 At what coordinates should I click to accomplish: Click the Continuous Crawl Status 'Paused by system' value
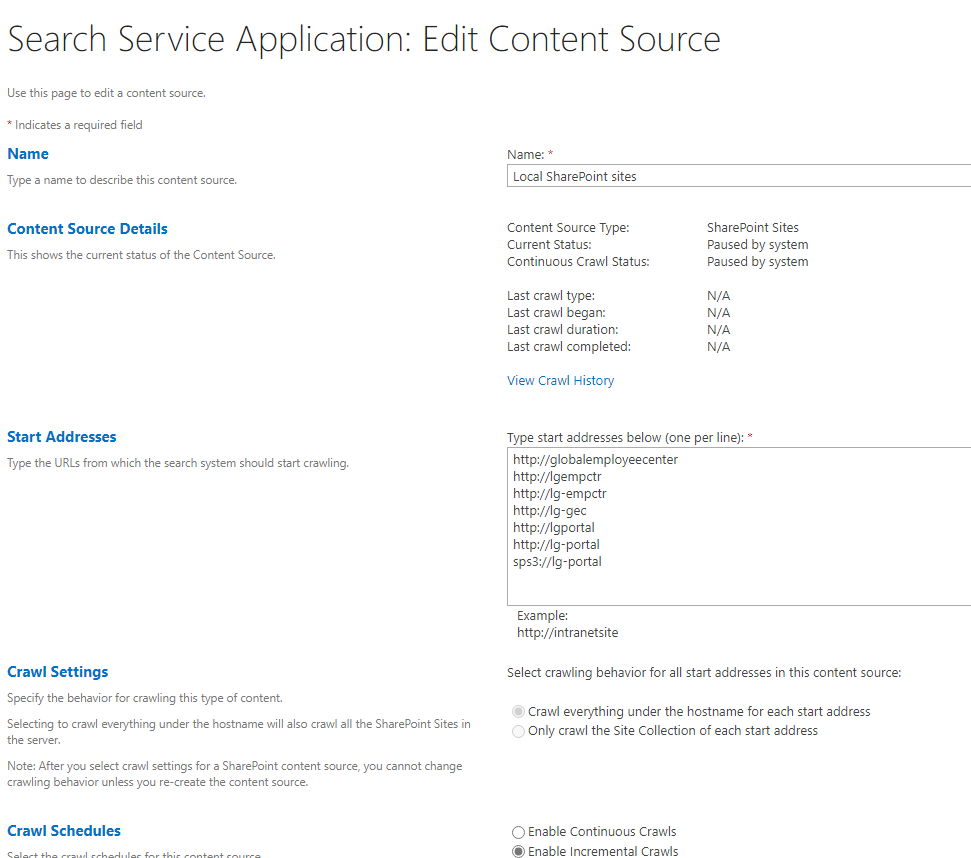click(757, 261)
